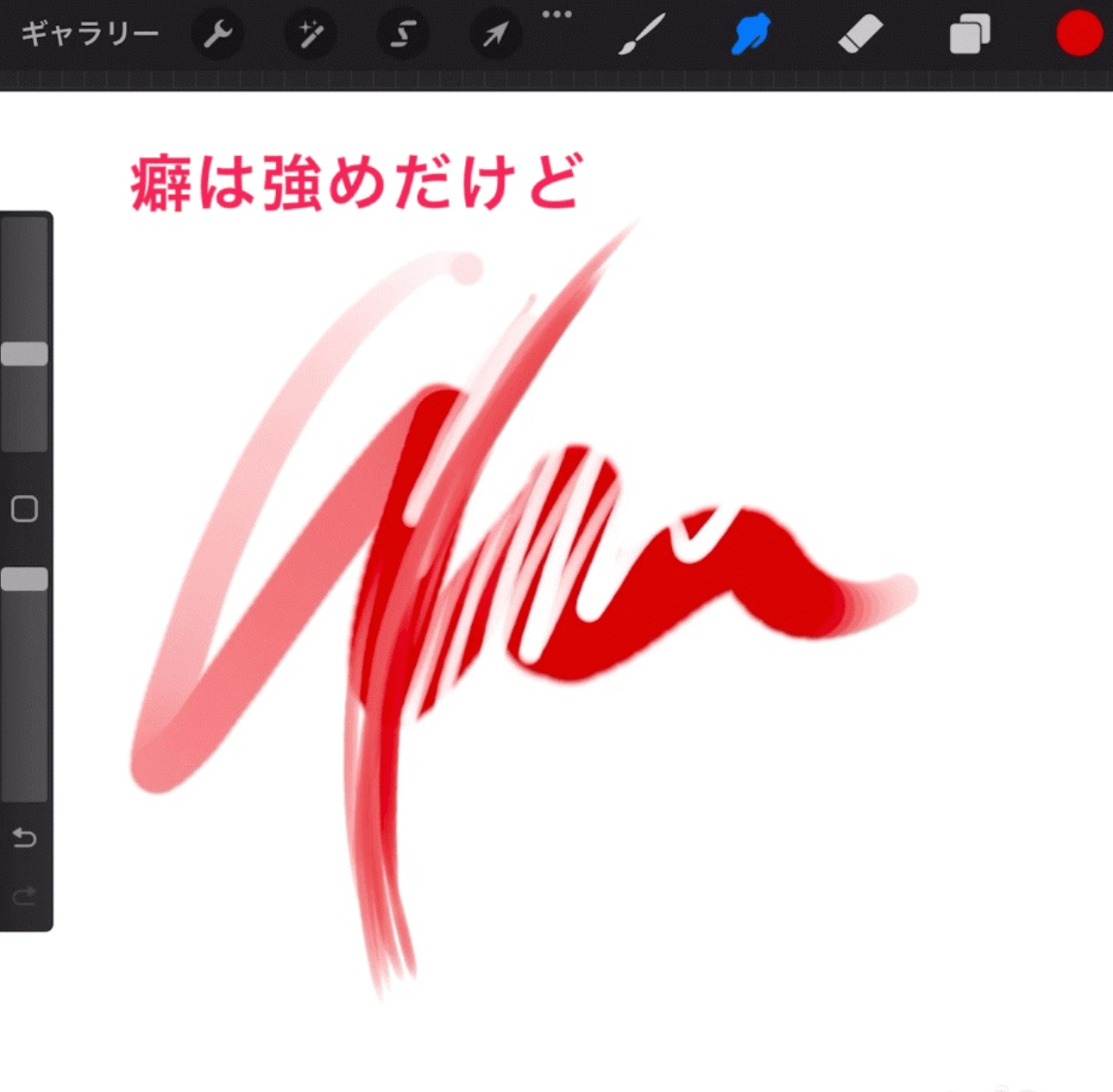The image size is (1113, 1092).
Task: Undo the last stroke with the undo arrow
Action: coord(24,838)
